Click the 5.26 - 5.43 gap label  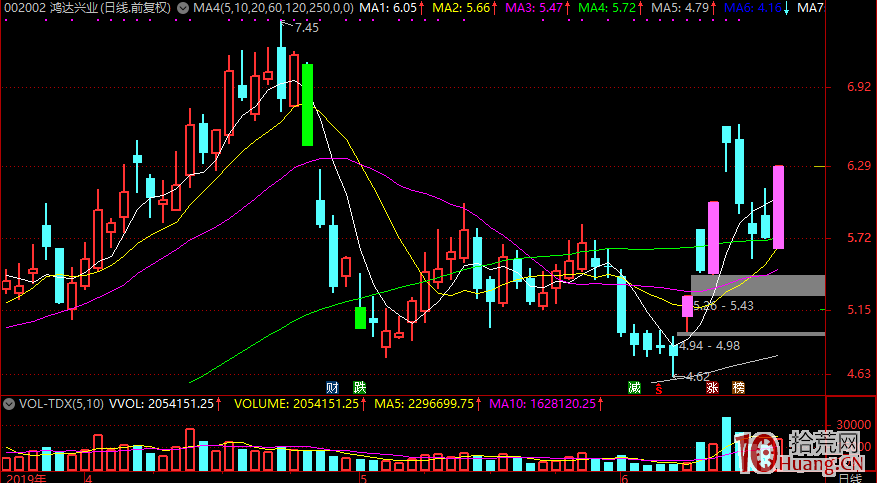(723, 306)
